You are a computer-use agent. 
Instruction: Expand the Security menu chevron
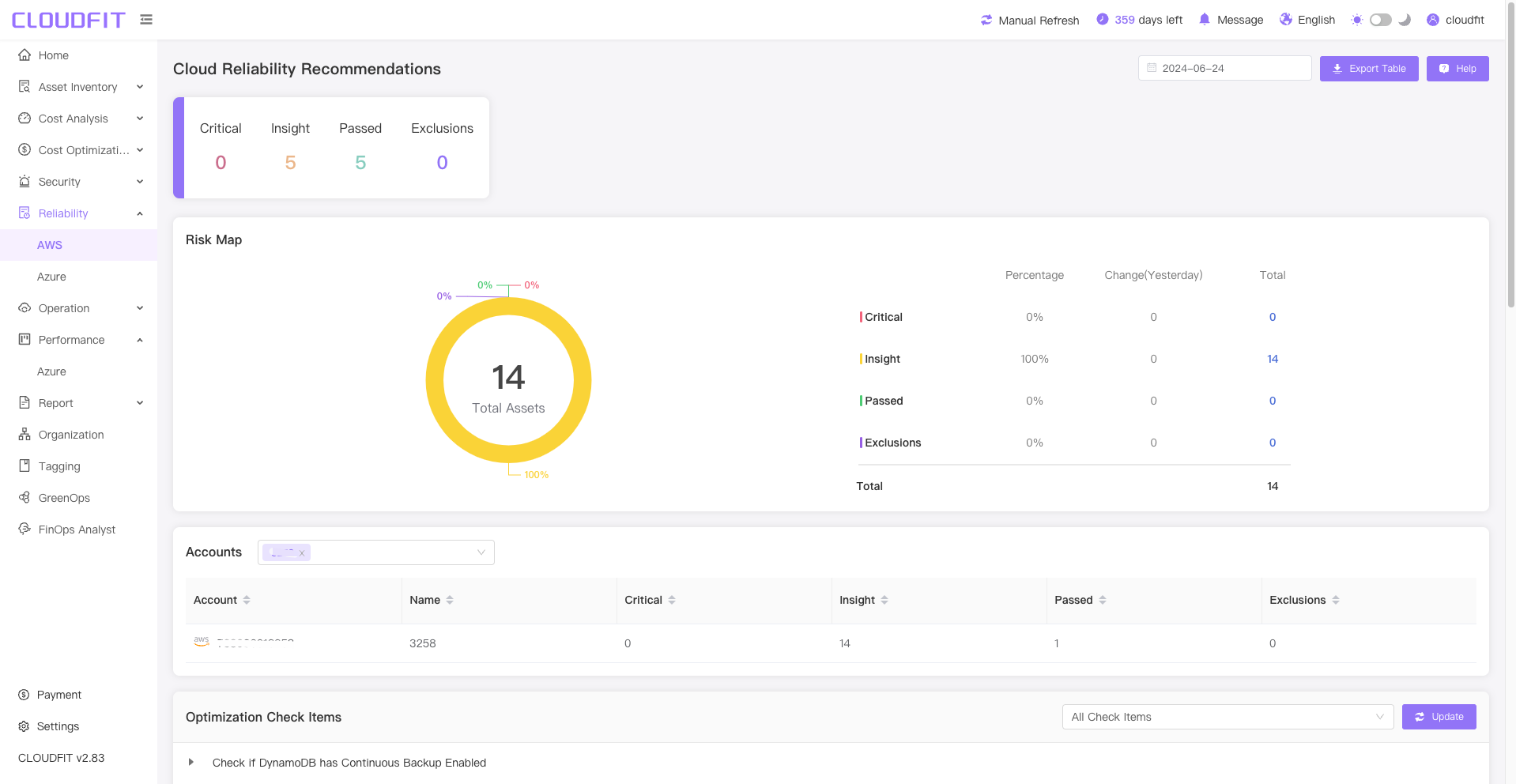(140, 182)
